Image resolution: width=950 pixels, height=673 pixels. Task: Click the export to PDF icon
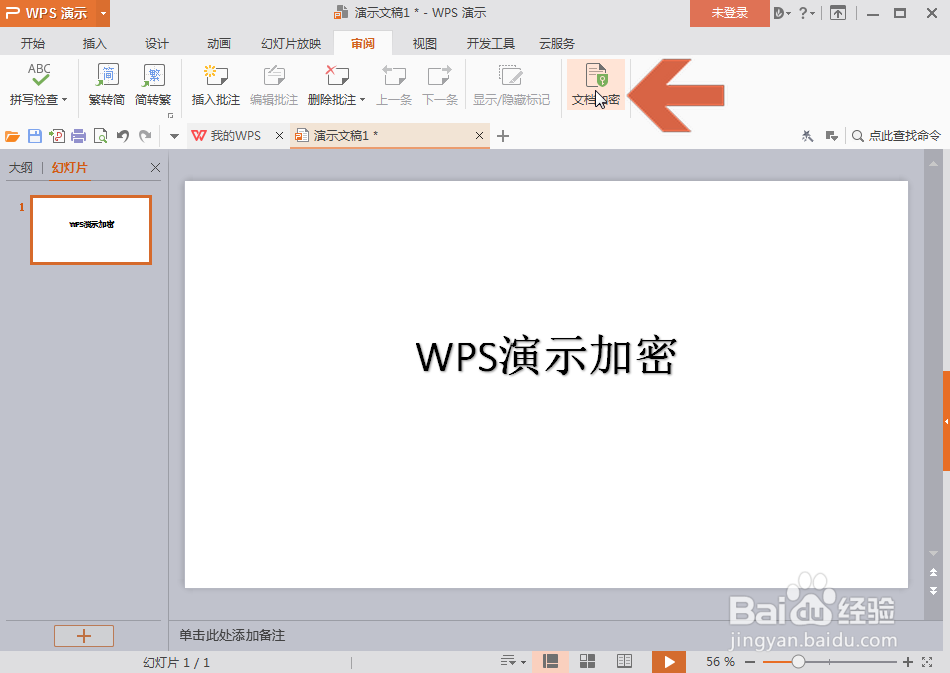(x=55, y=135)
